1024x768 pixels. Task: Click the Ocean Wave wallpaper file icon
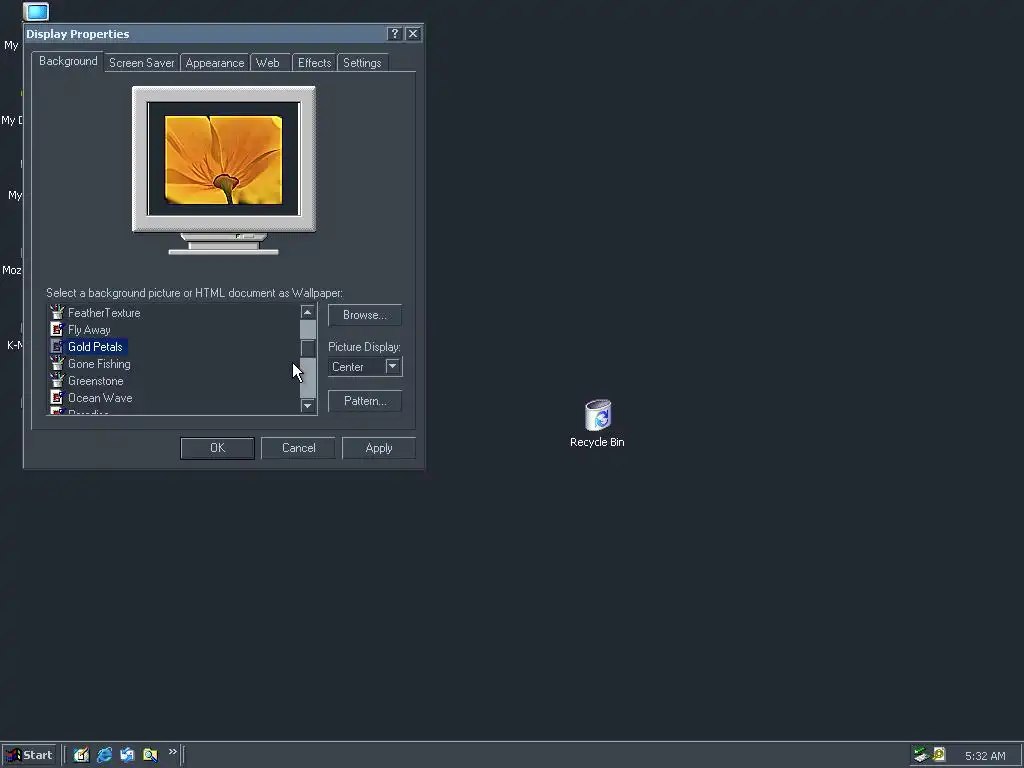57,397
